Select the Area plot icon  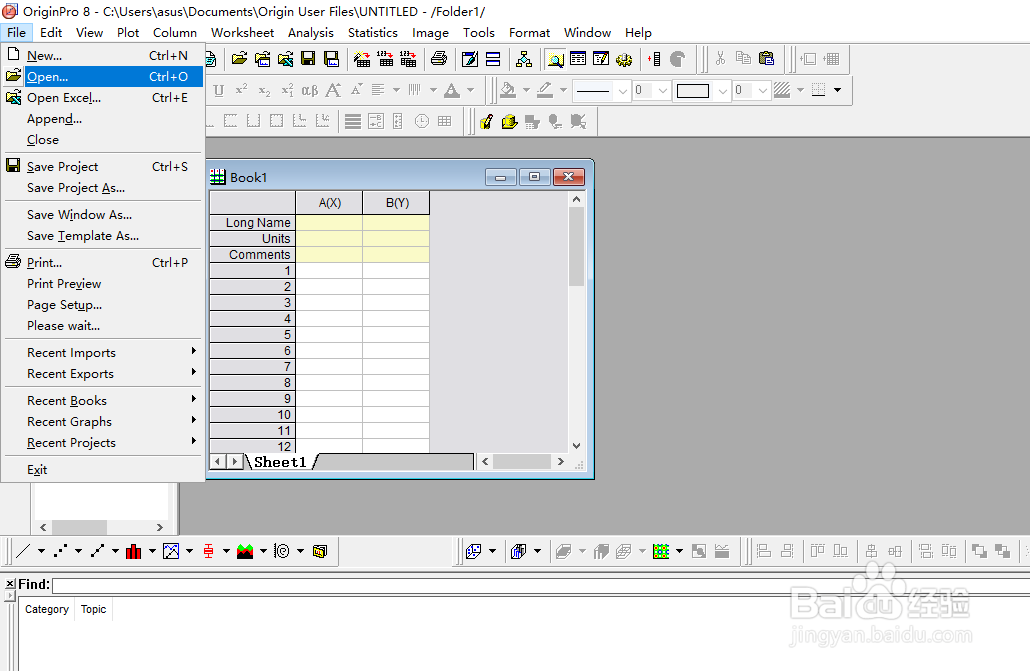245,551
